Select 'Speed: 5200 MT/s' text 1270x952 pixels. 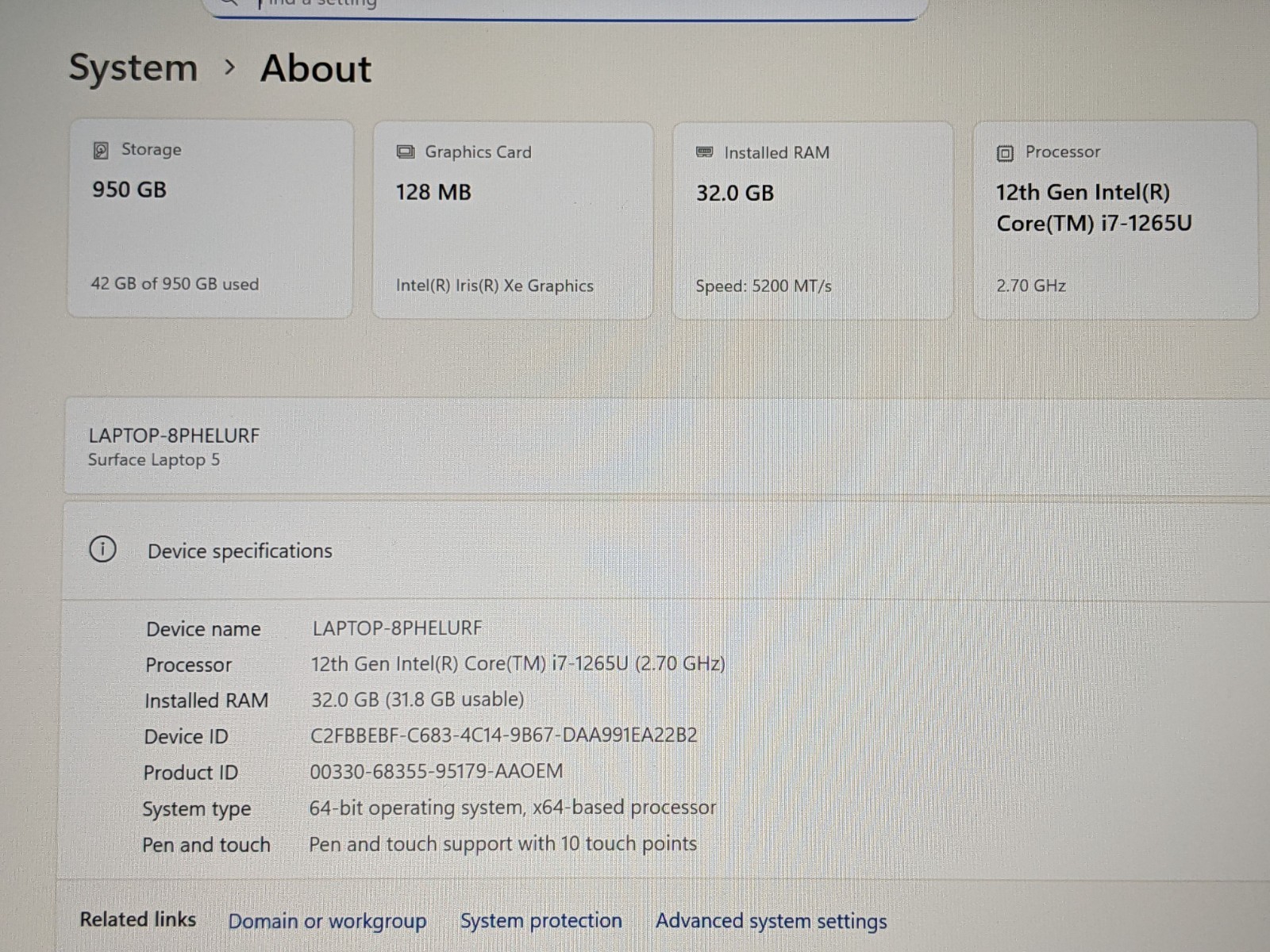tap(764, 286)
